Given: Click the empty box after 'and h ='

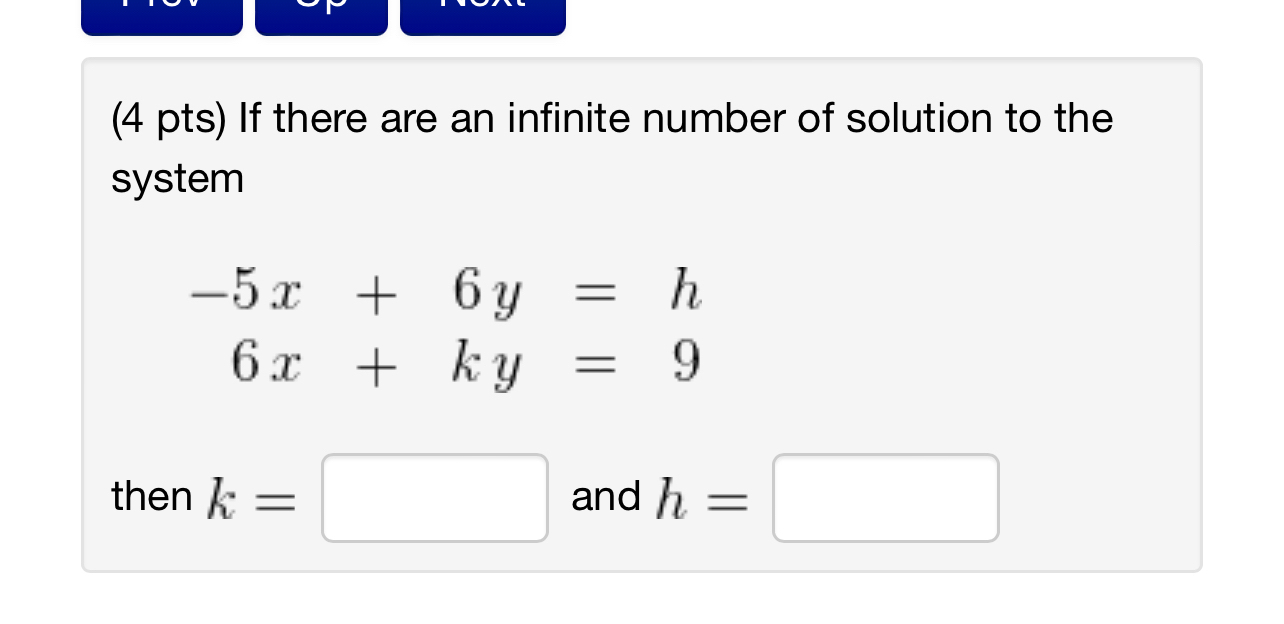Looking at the screenshot, I should 885,497.
